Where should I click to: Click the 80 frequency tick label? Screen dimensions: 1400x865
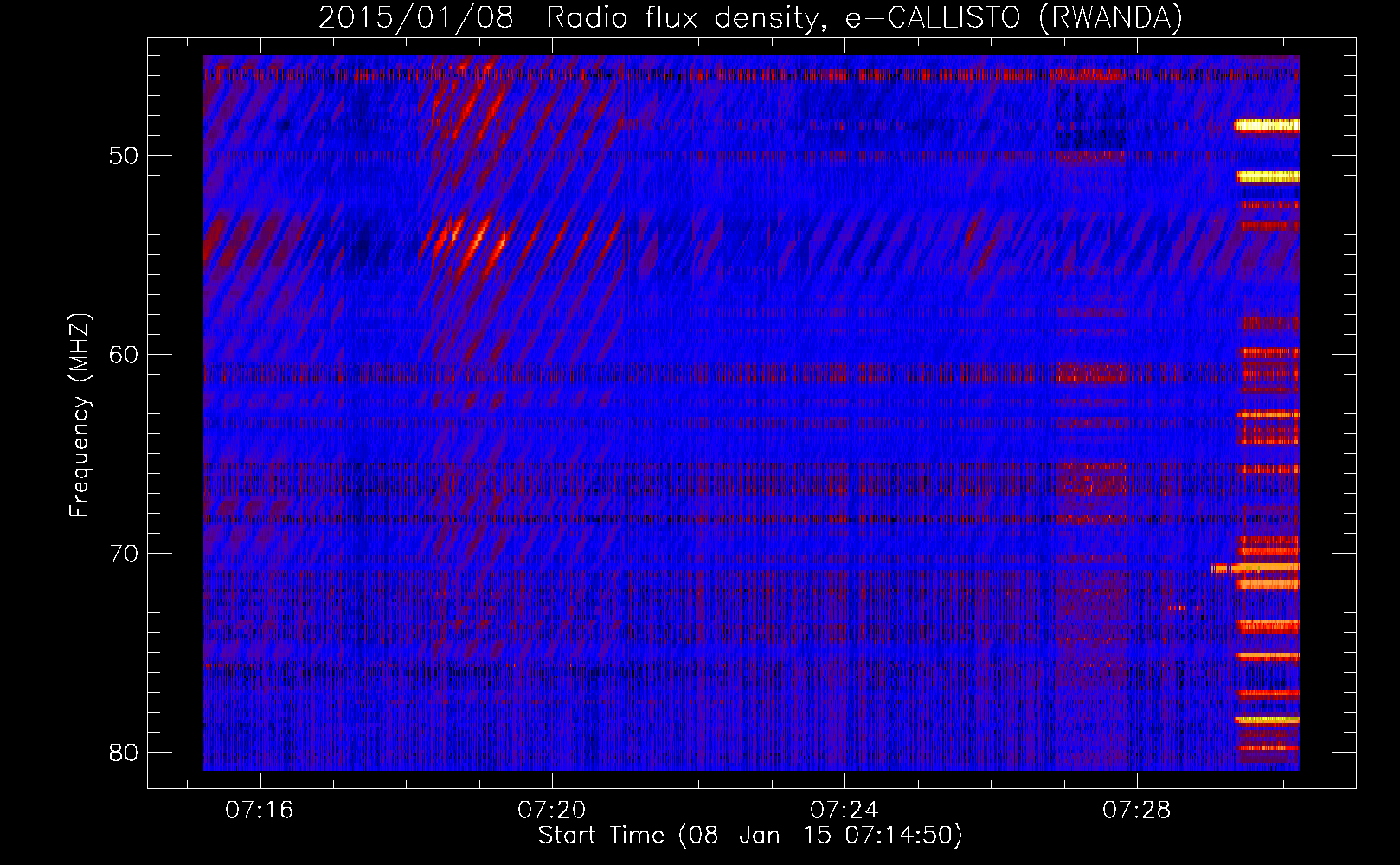(124, 753)
